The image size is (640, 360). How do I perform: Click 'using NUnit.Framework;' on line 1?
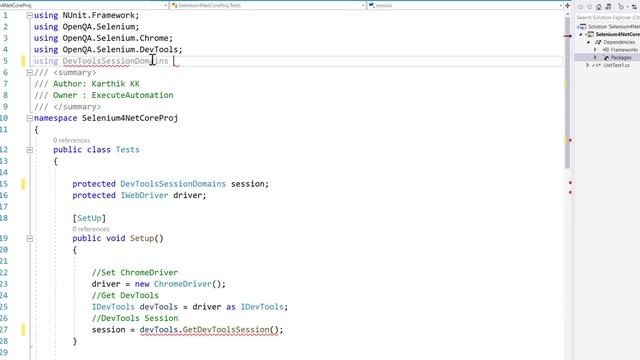point(87,15)
